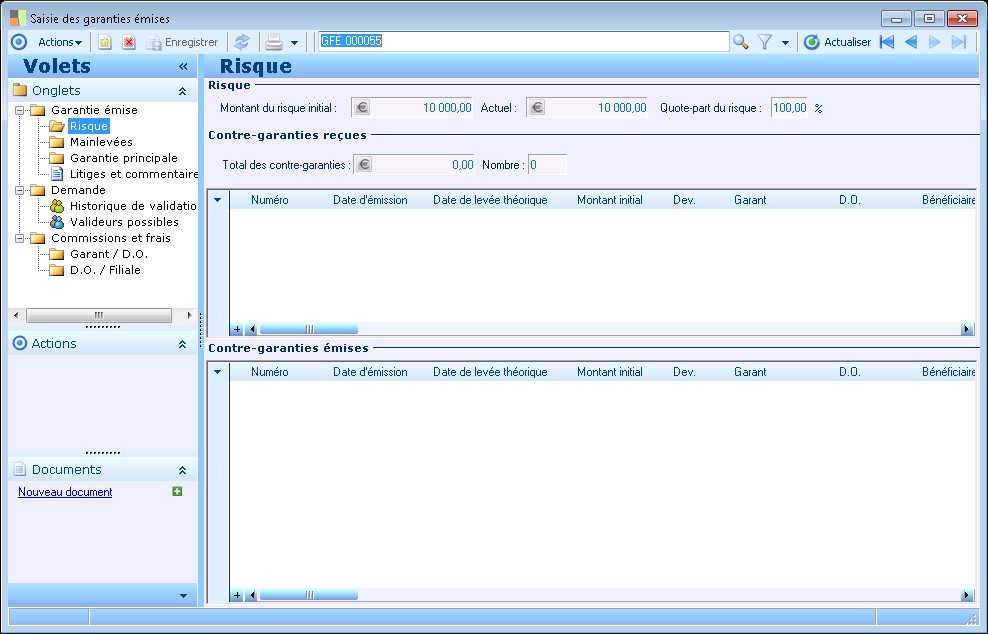Click horizontal scrollbar of contre-garanties reçues grid
This screenshot has width=988, height=634.
click(309, 329)
